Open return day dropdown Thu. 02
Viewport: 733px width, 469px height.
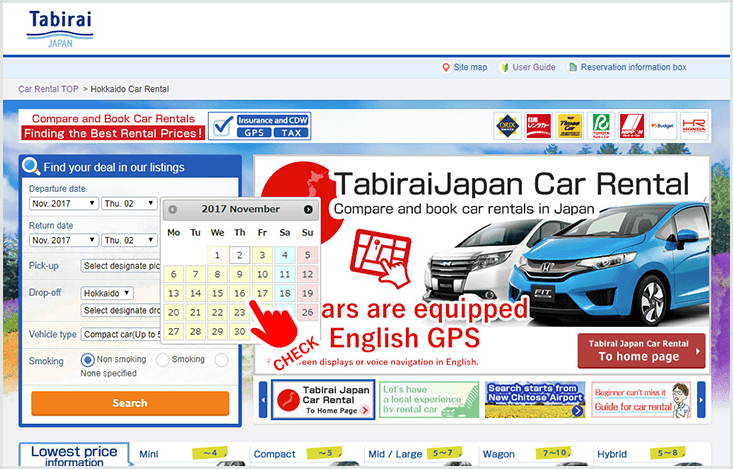coord(129,240)
